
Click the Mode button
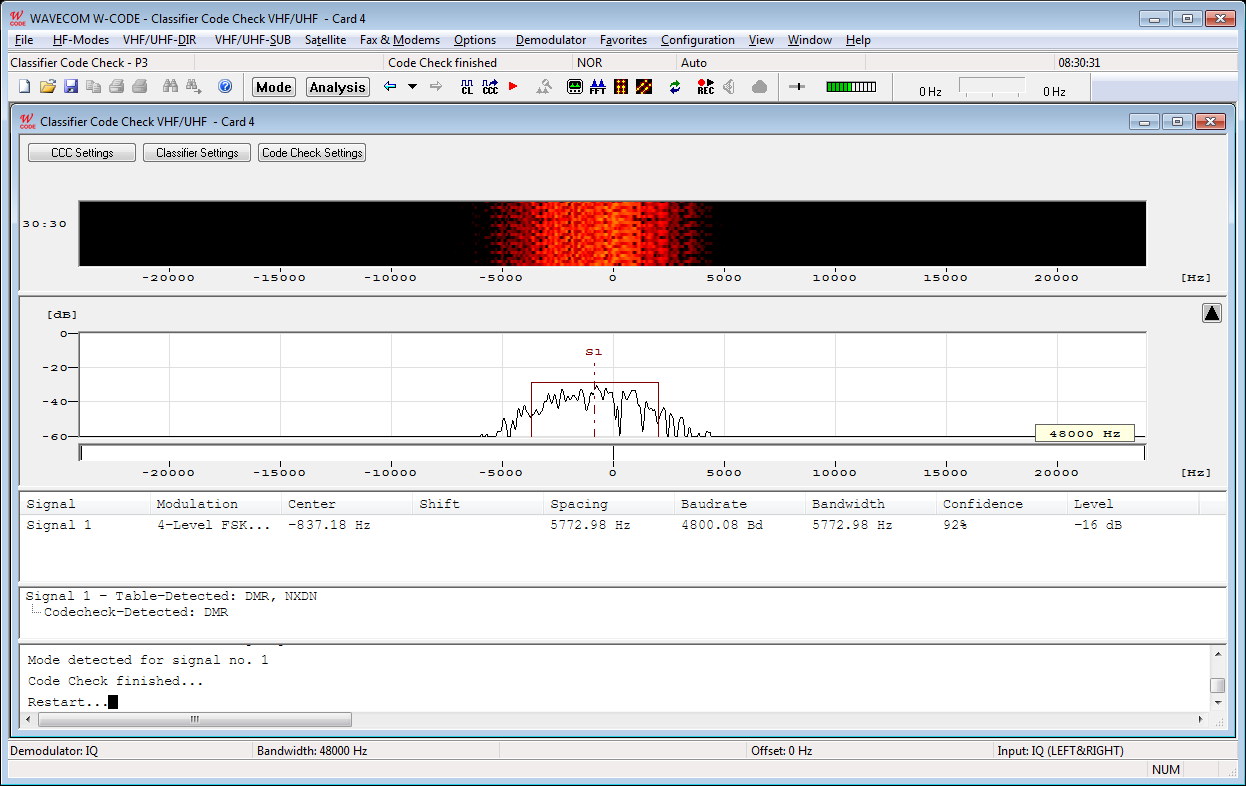point(274,87)
